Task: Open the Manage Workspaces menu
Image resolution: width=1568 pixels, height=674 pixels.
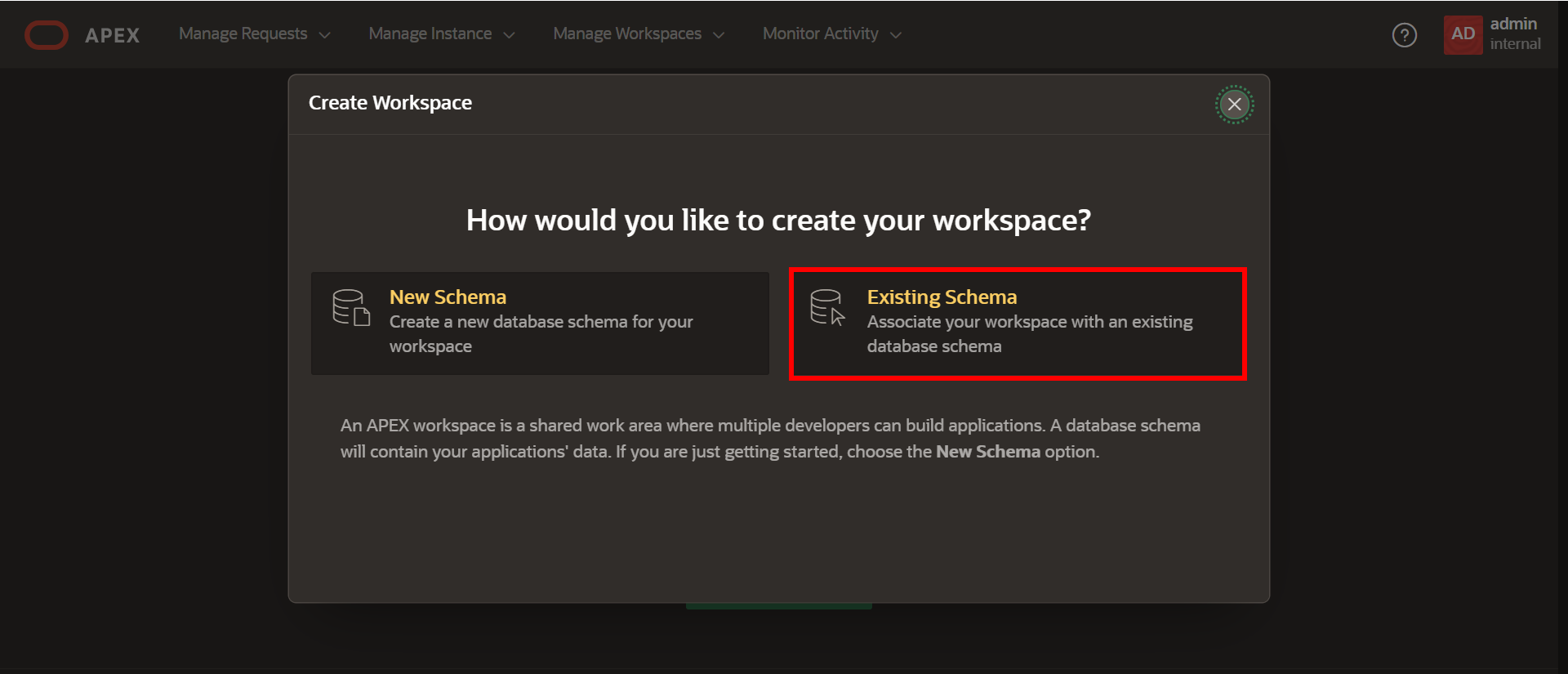Action: [x=639, y=33]
